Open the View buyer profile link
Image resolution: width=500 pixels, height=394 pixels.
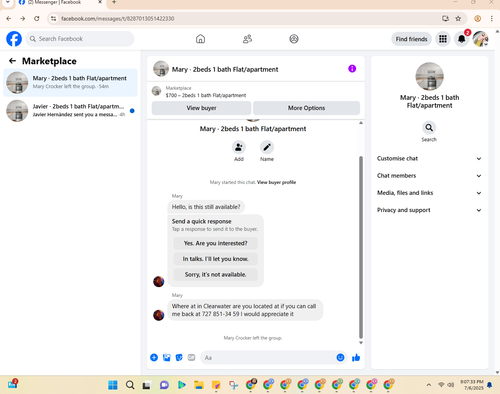click(x=276, y=182)
